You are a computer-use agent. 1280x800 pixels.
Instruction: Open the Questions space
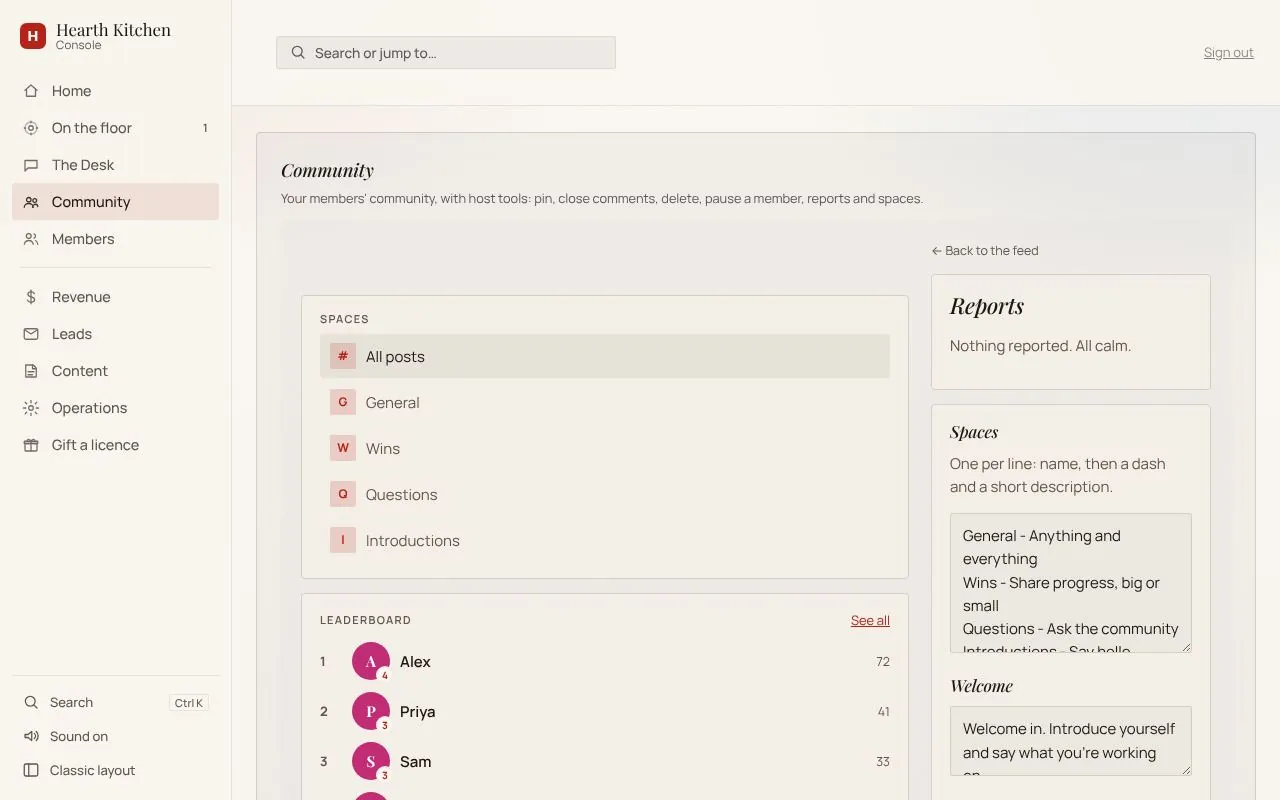605,494
